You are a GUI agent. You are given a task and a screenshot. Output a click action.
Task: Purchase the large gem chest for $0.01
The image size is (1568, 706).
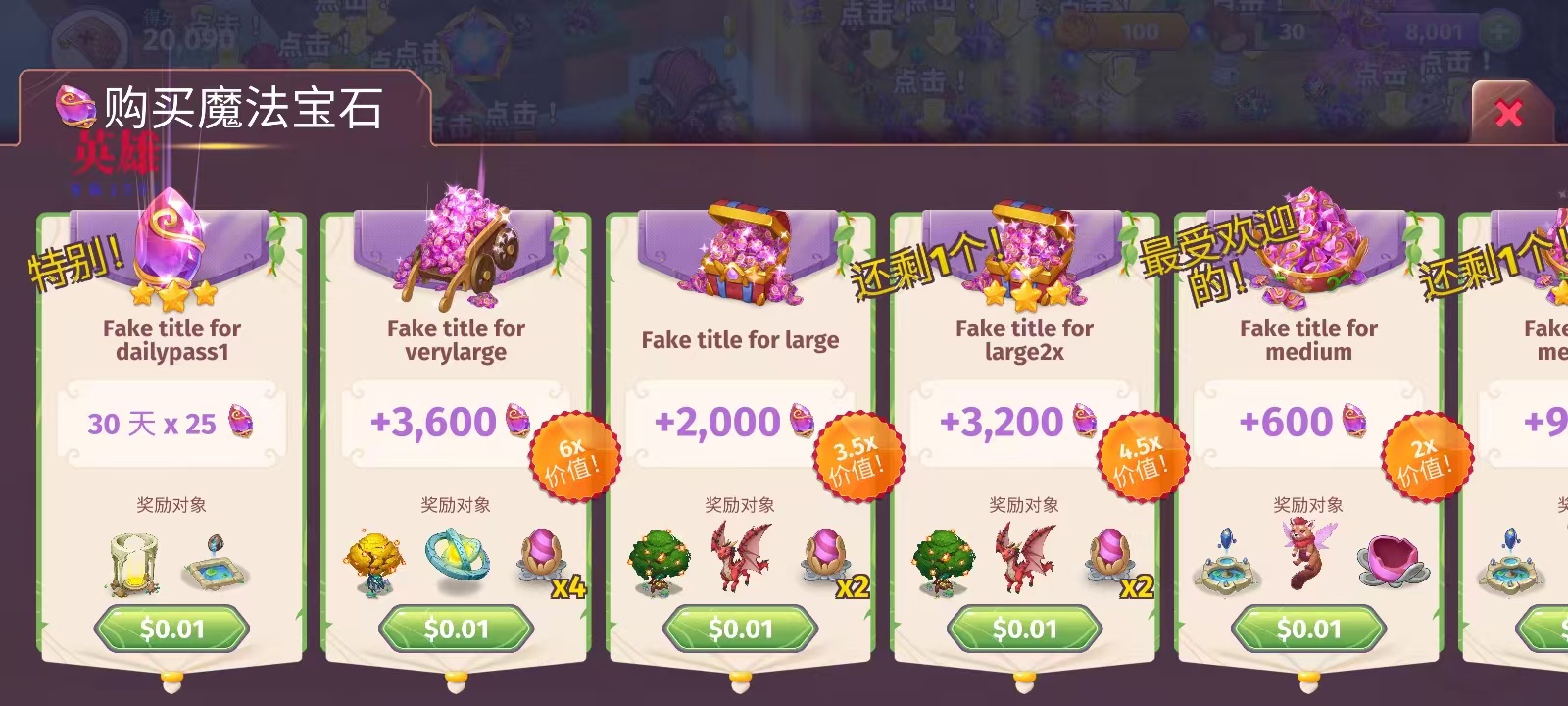[740, 629]
